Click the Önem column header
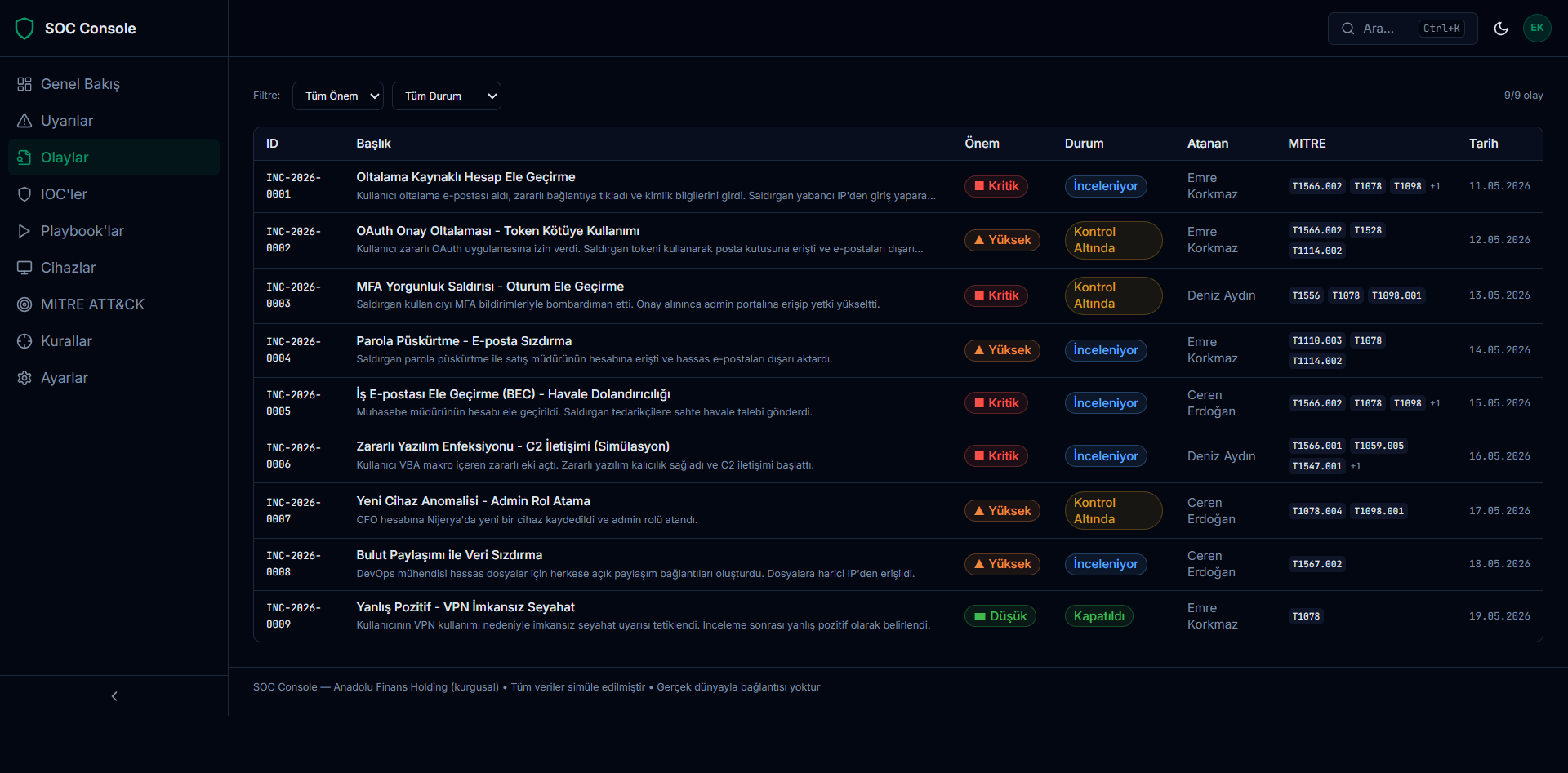The width and height of the screenshot is (1568, 773). pos(982,144)
